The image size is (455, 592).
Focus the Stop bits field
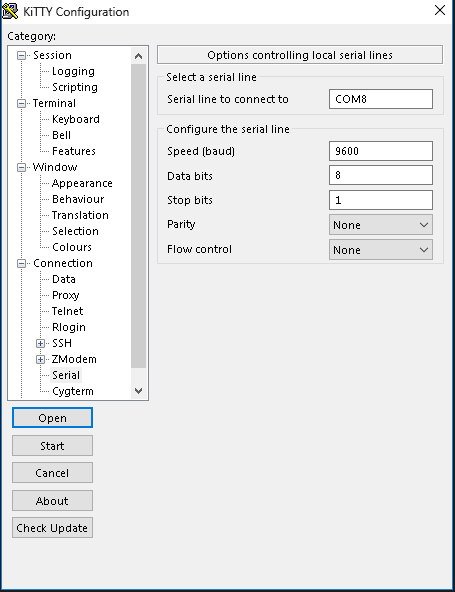[x=381, y=200]
